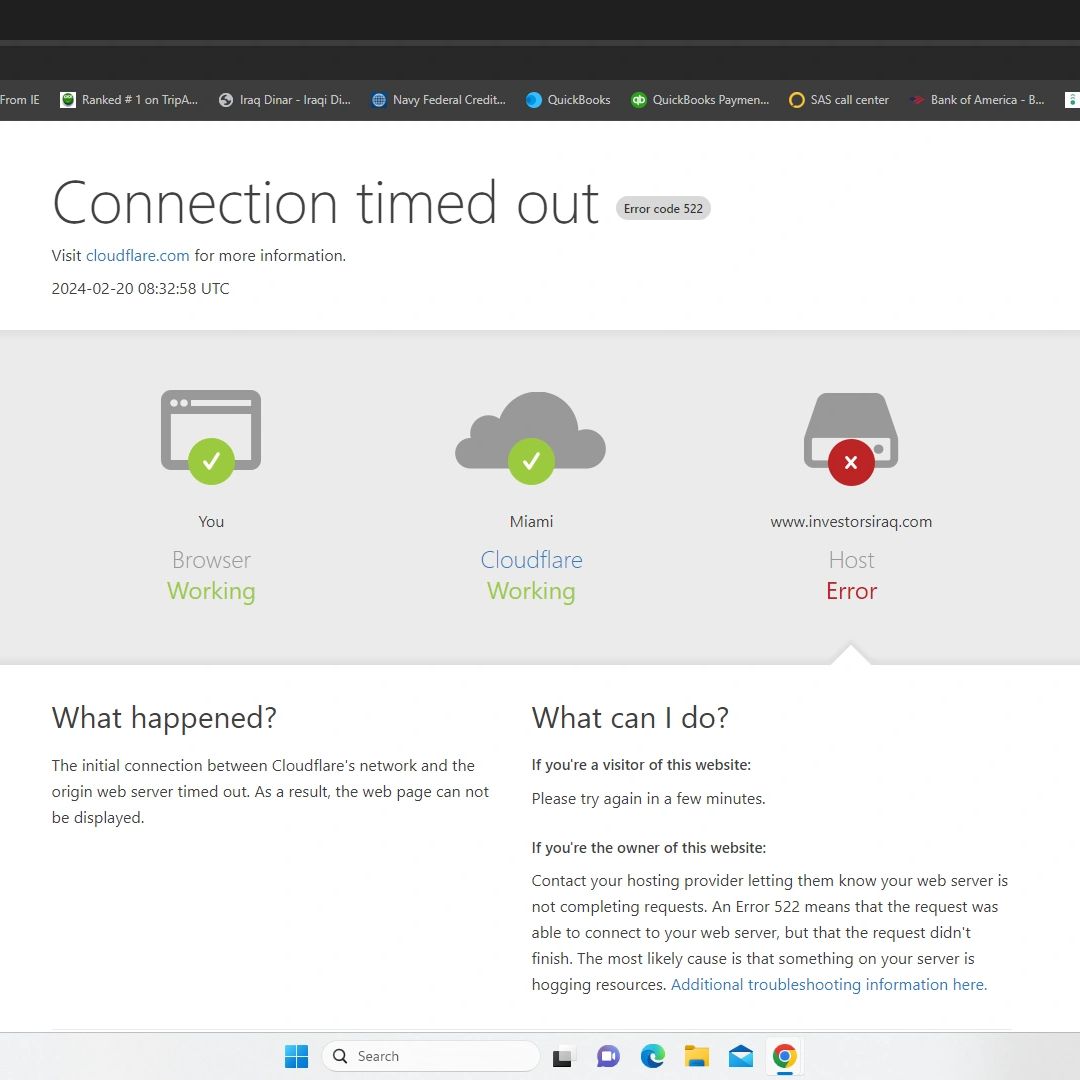
Task: Click the Error code 522 badge
Action: tap(663, 209)
